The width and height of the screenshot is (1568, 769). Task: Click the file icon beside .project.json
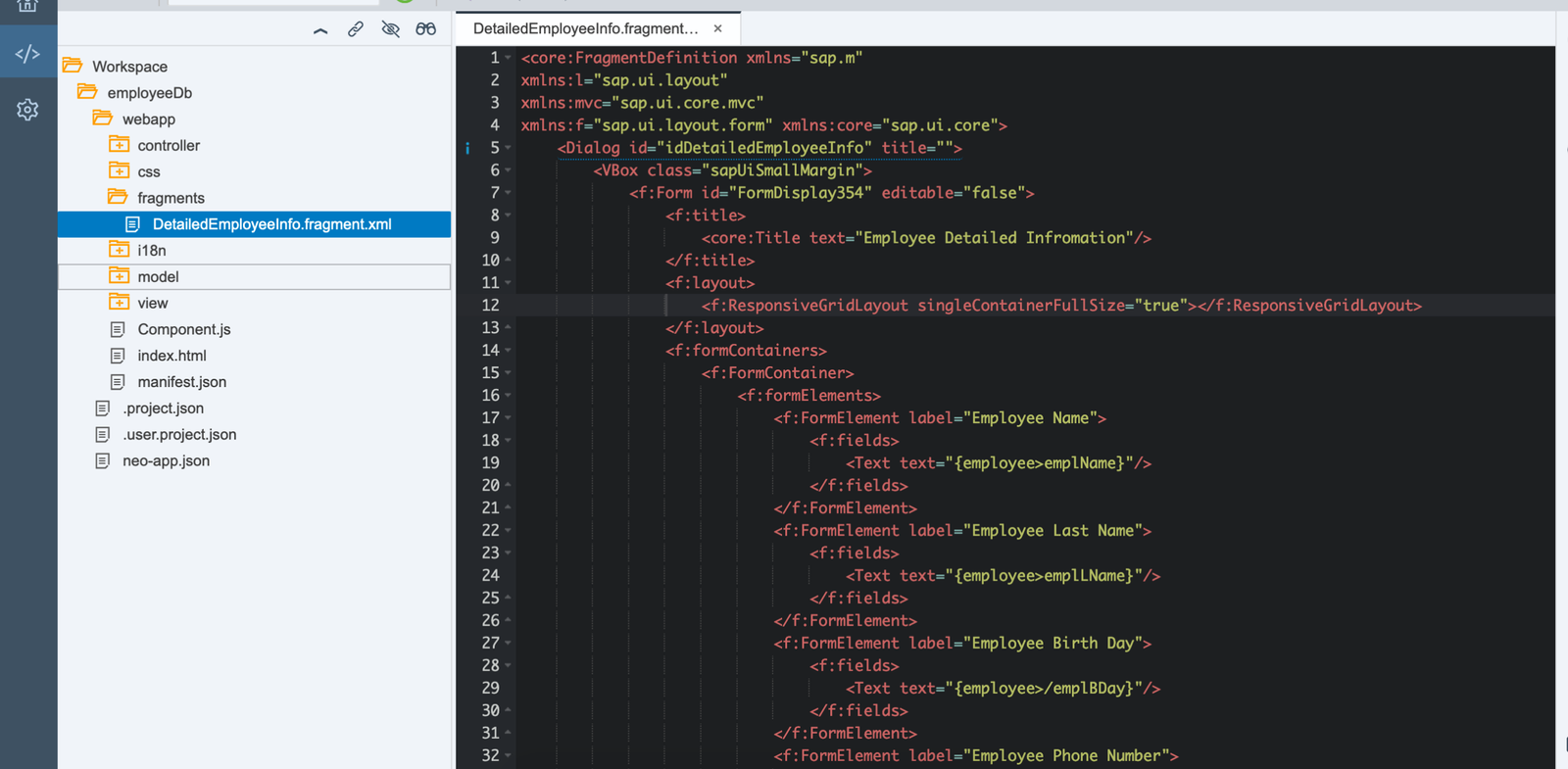[x=102, y=408]
